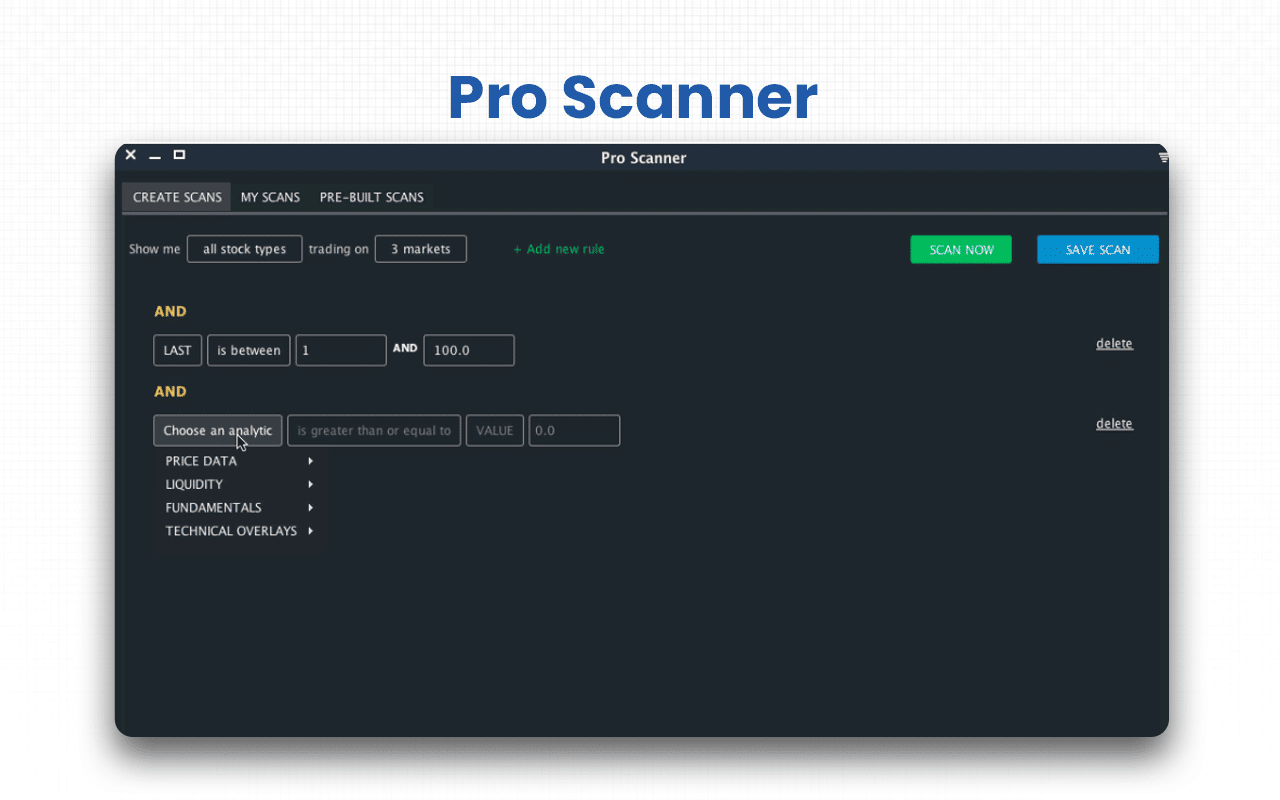Open the PRE-BUILT SCANS tab
This screenshot has height=800, width=1280.
point(371,197)
